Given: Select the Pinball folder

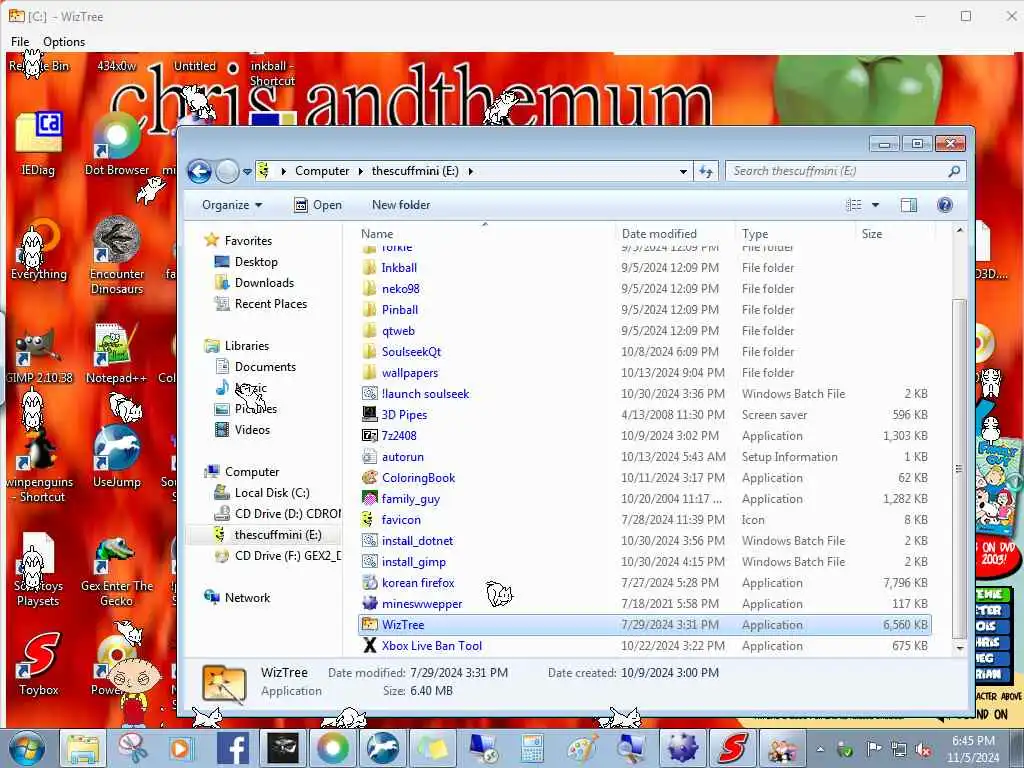Looking at the screenshot, I should [x=400, y=310].
